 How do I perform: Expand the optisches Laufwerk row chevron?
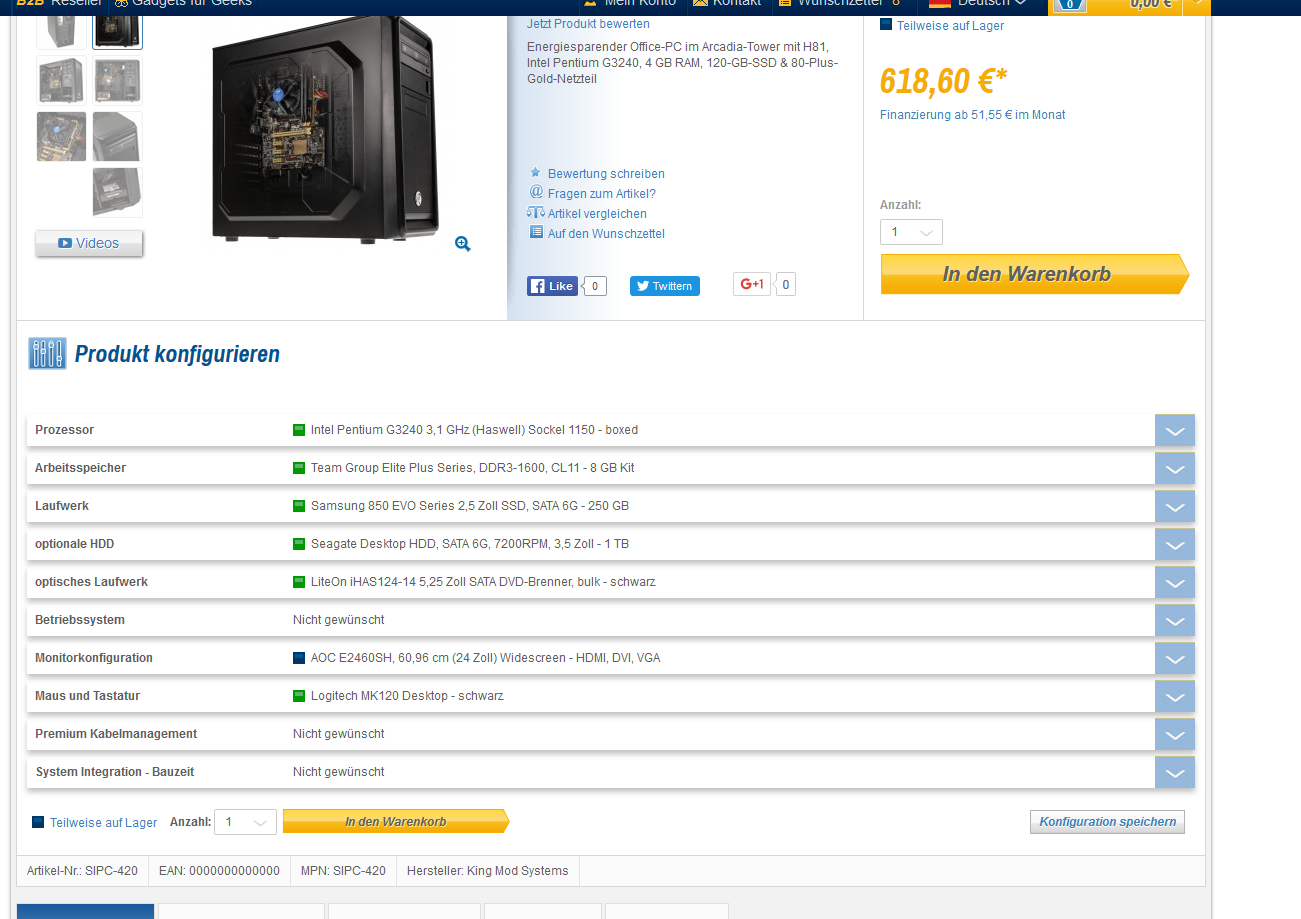(x=1175, y=582)
